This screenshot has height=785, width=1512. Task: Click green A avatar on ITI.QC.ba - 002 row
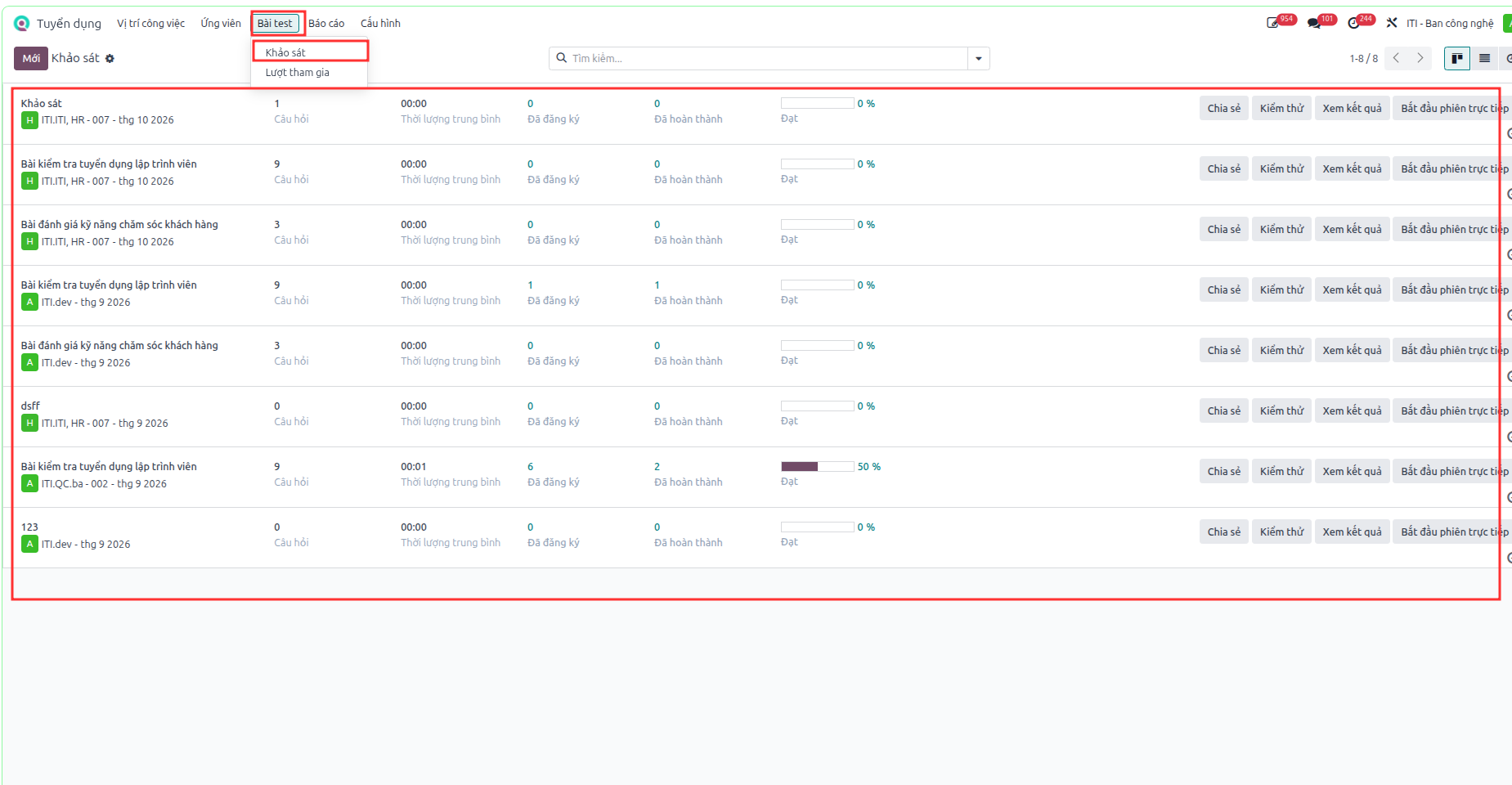tap(29, 483)
